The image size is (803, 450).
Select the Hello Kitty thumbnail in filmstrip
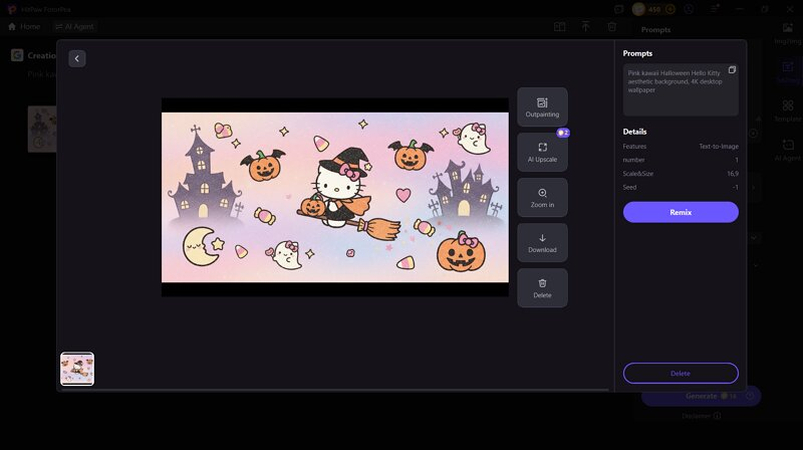(x=77, y=369)
